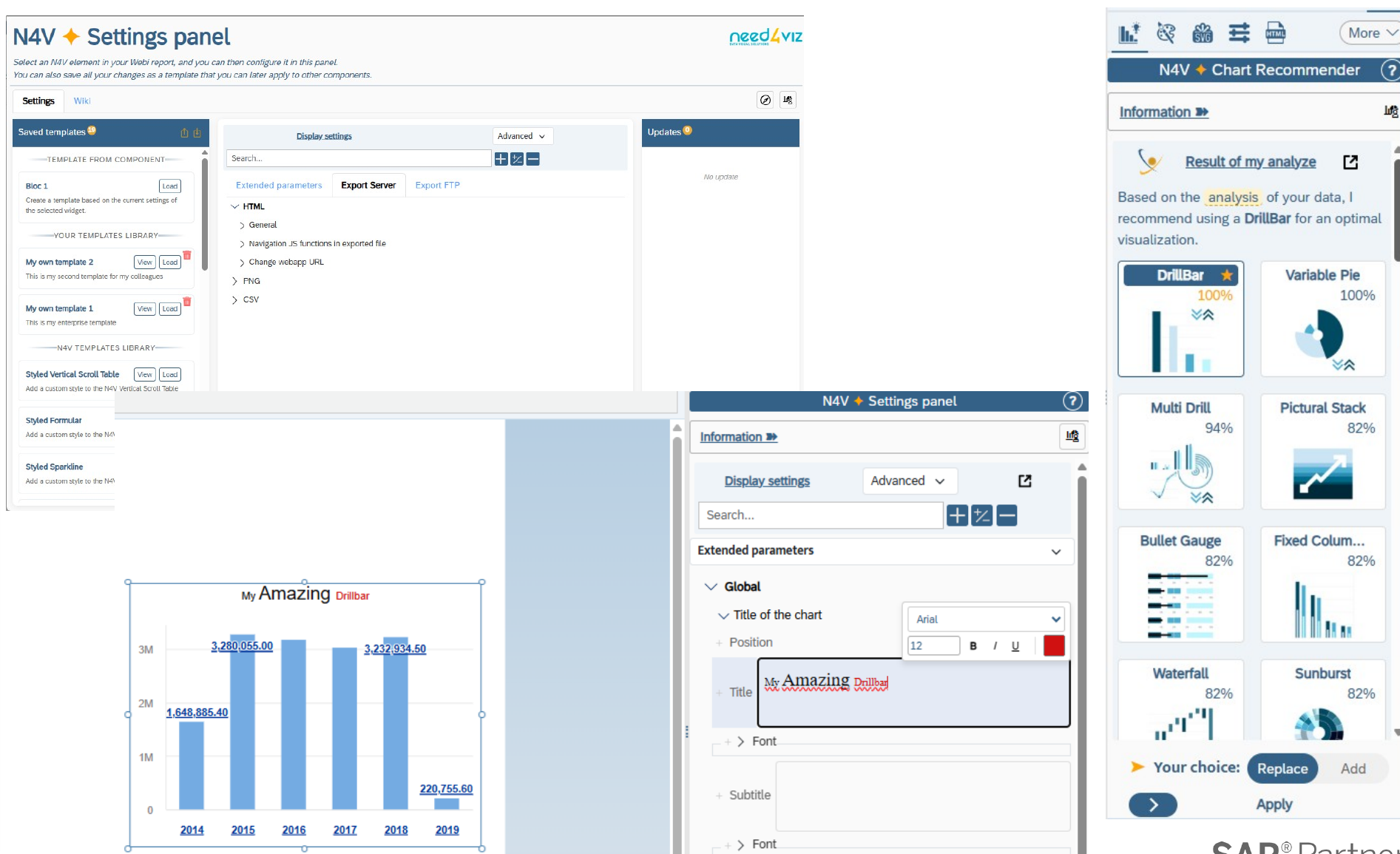Screen dimensions: 1400x854
Task: Click export template icon in Saved templates header
Action: pos(184,133)
